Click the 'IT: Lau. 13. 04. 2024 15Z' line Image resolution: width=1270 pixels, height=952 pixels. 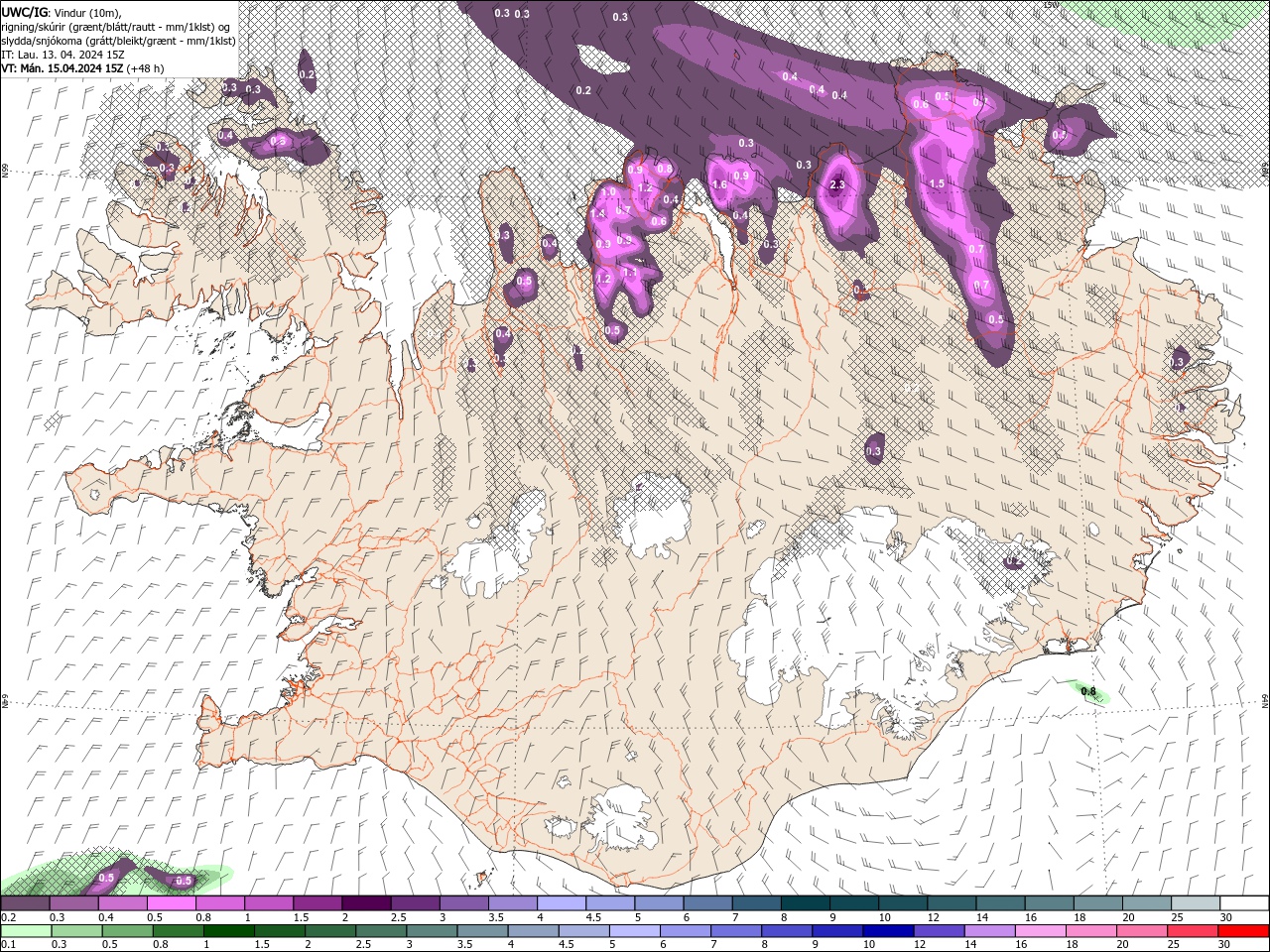point(63,54)
